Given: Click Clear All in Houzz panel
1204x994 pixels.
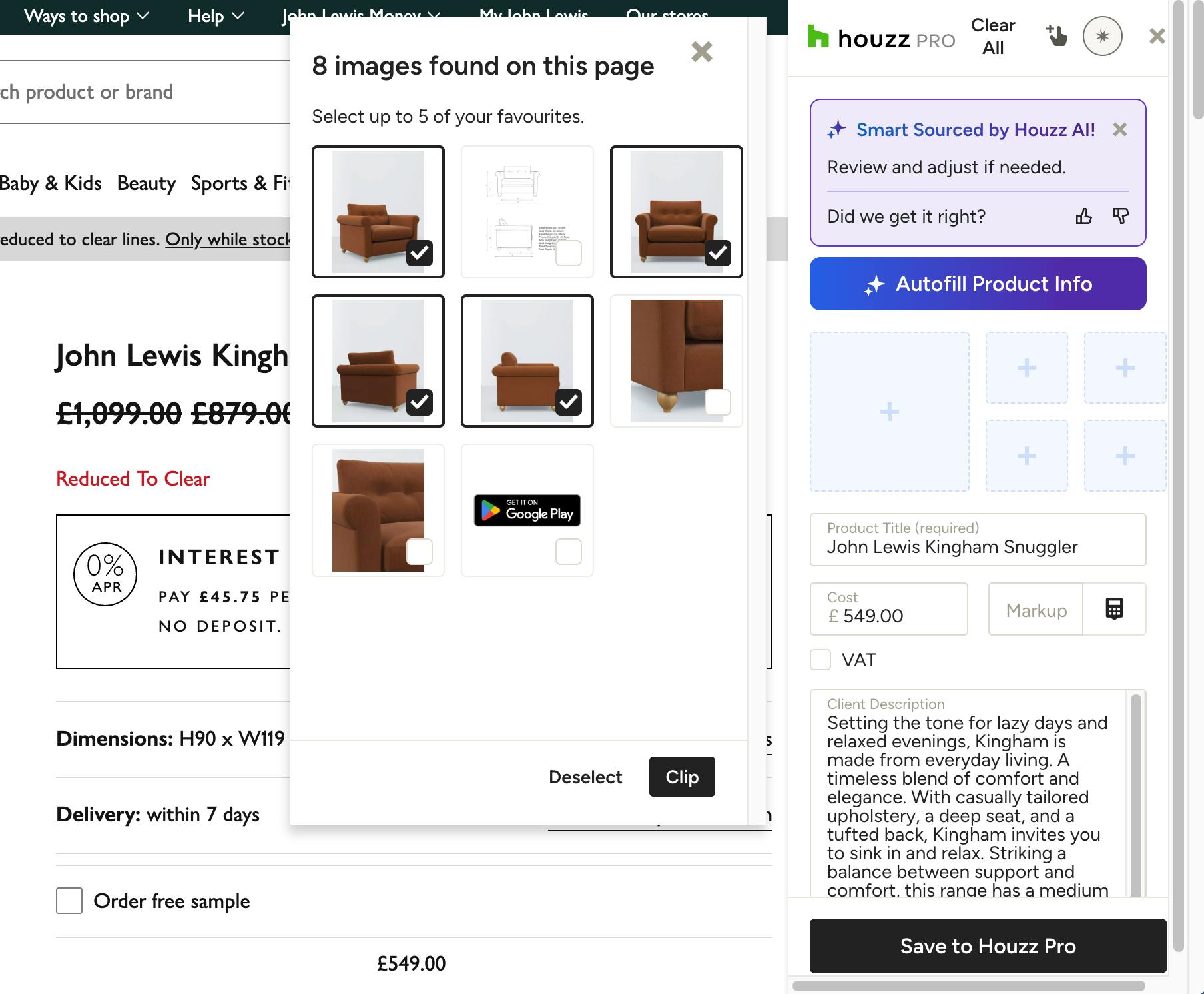Looking at the screenshot, I should coord(993,36).
